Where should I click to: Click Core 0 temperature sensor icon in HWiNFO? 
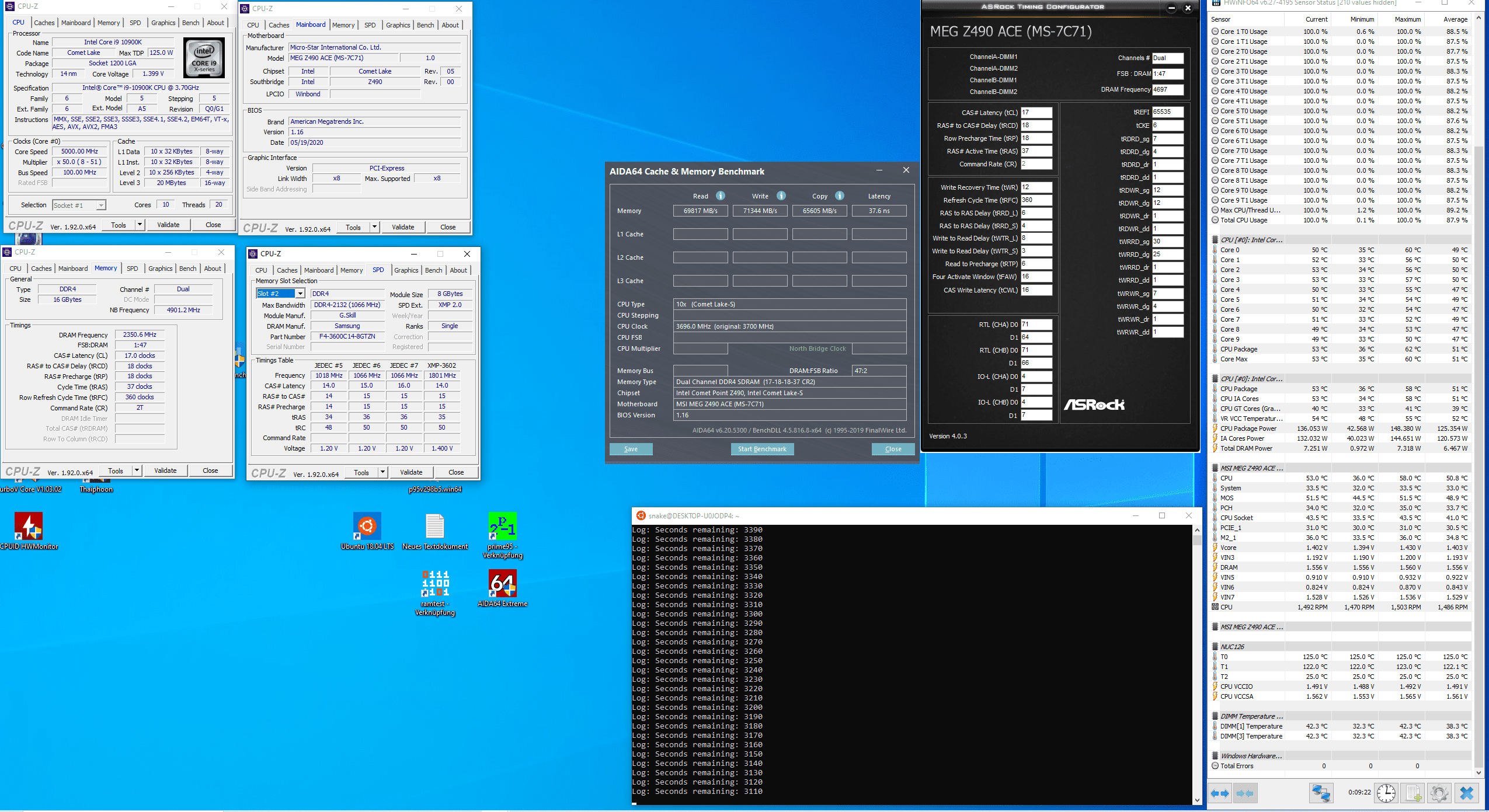[x=1215, y=250]
